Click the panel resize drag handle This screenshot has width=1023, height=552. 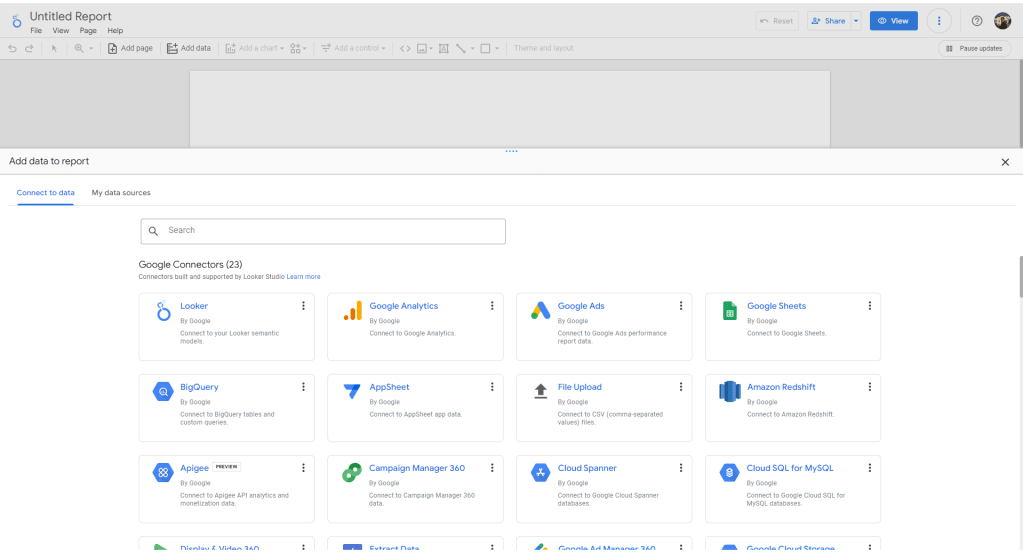coord(511,151)
